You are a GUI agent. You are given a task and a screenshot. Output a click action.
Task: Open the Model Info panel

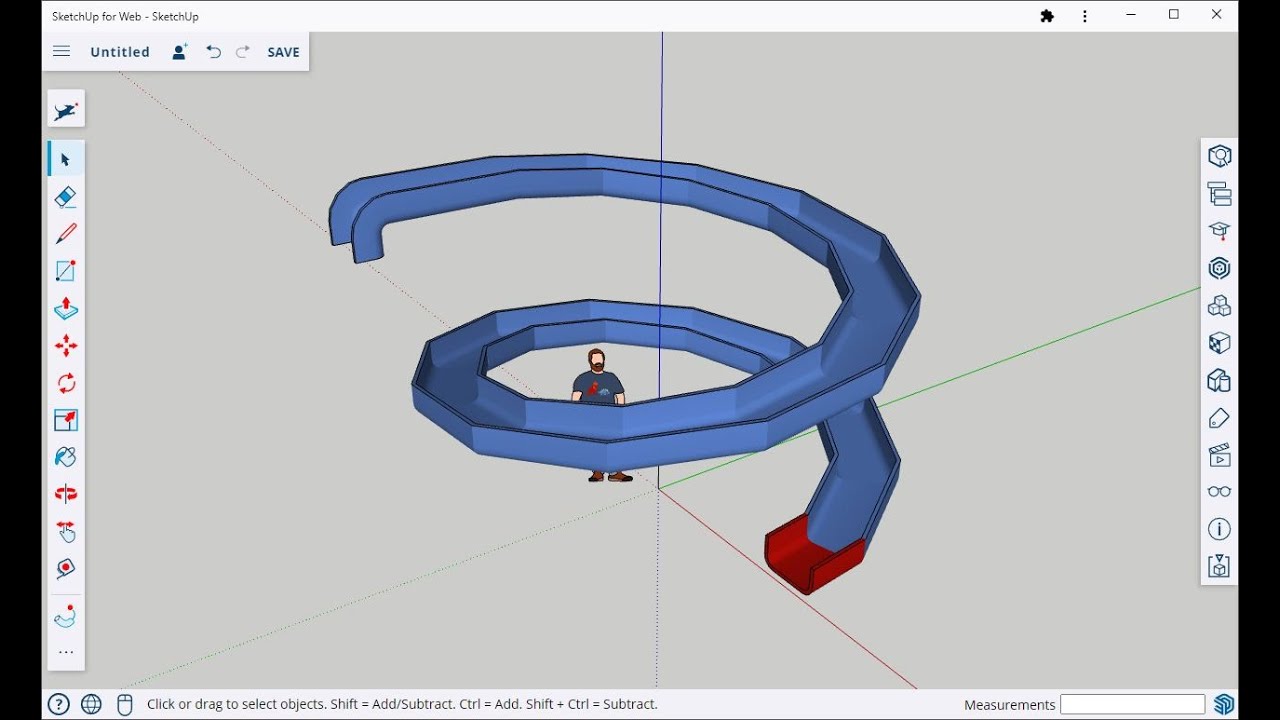point(1219,529)
